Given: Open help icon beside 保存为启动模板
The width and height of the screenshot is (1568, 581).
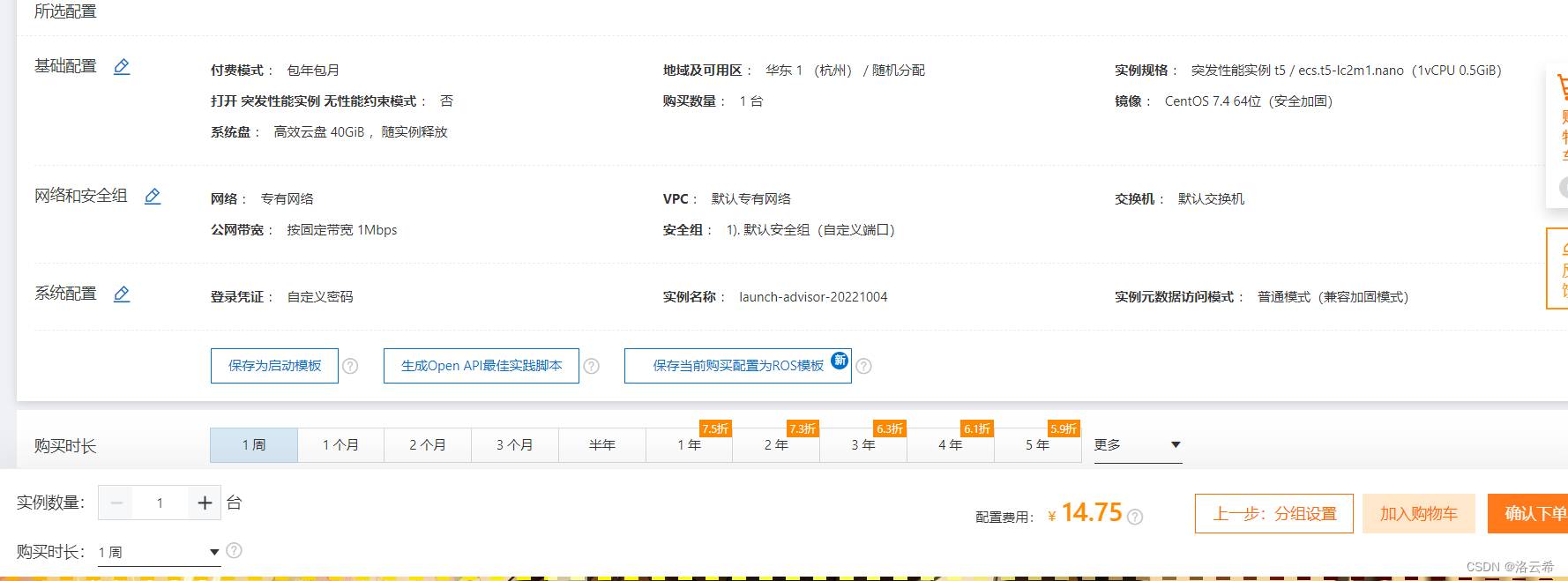Looking at the screenshot, I should click(350, 366).
